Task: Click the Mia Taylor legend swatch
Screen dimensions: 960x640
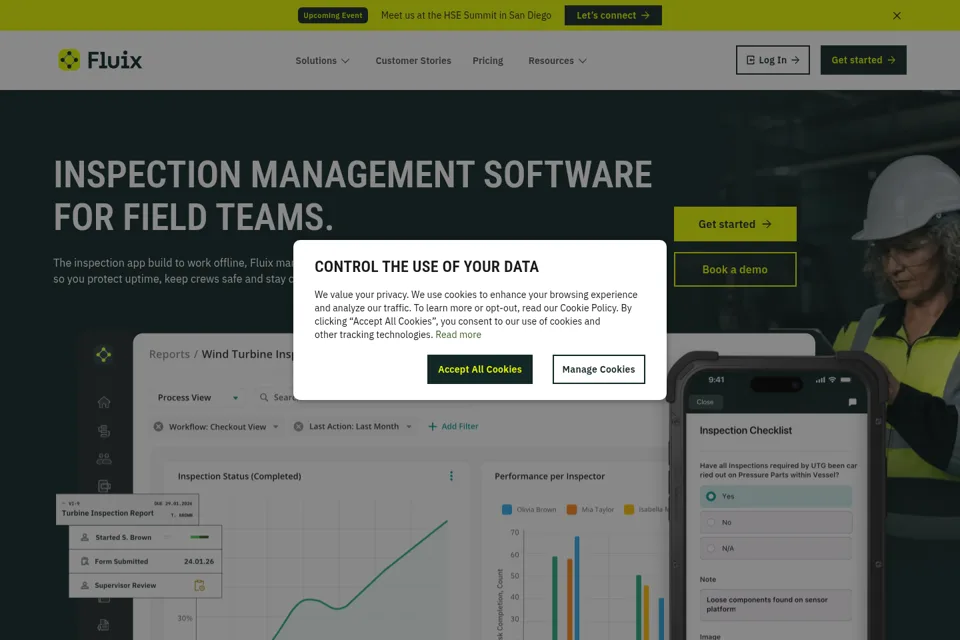Action: pos(571,510)
